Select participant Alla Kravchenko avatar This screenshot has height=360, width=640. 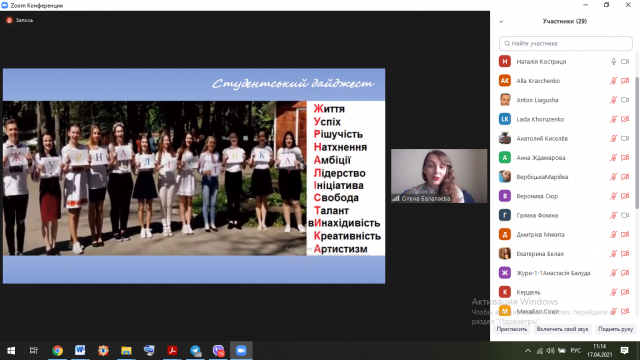point(505,81)
